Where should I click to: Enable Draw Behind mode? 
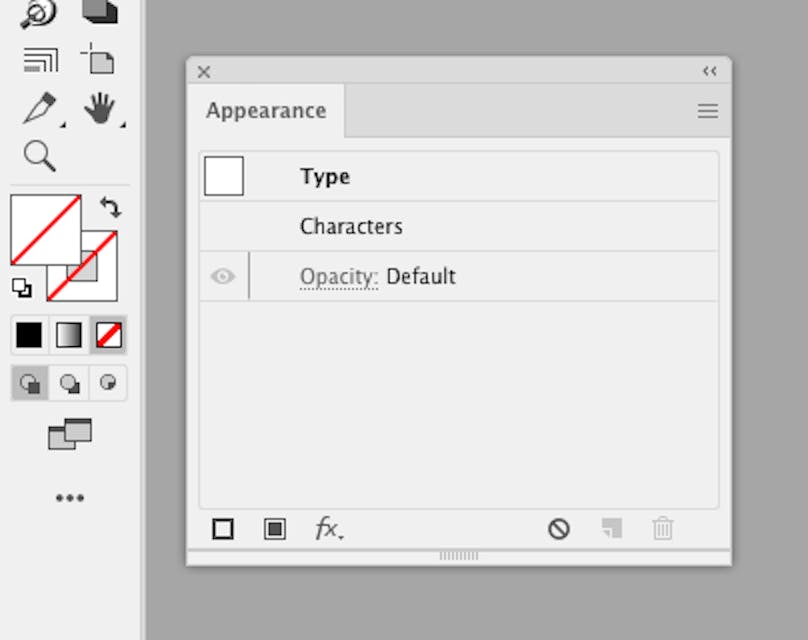click(68, 382)
